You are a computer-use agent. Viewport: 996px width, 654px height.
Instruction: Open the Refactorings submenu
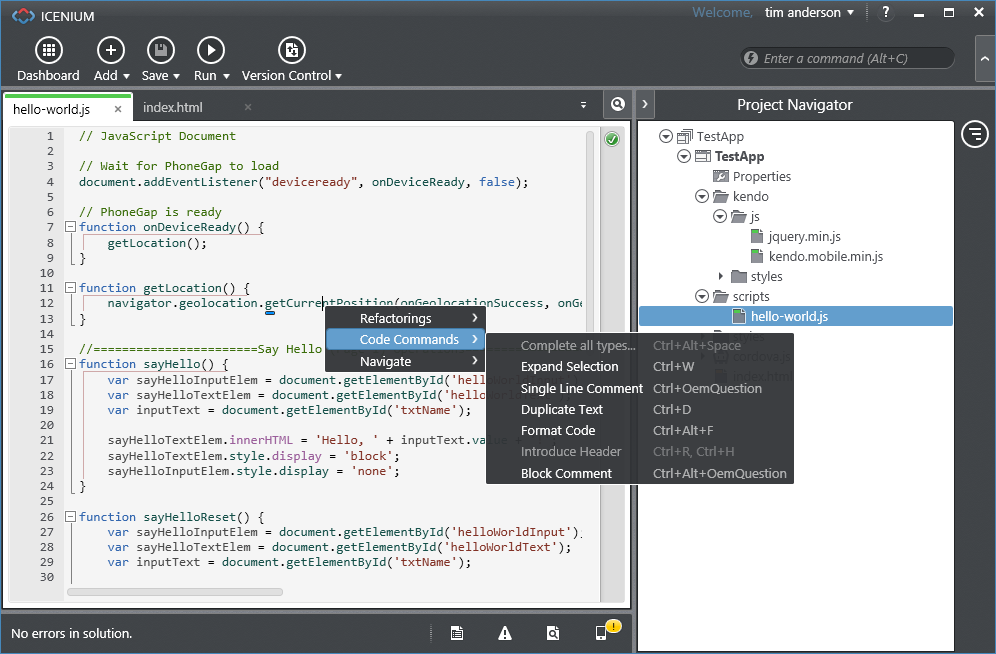[405, 318]
